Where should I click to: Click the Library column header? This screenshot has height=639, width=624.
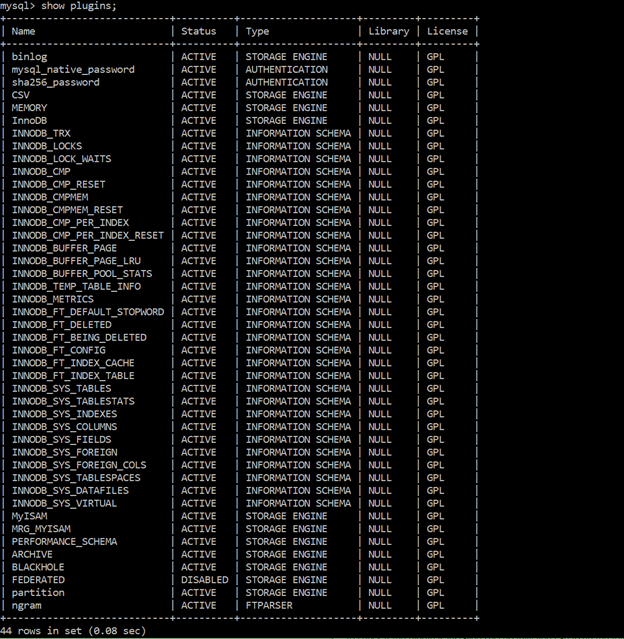click(388, 31)
